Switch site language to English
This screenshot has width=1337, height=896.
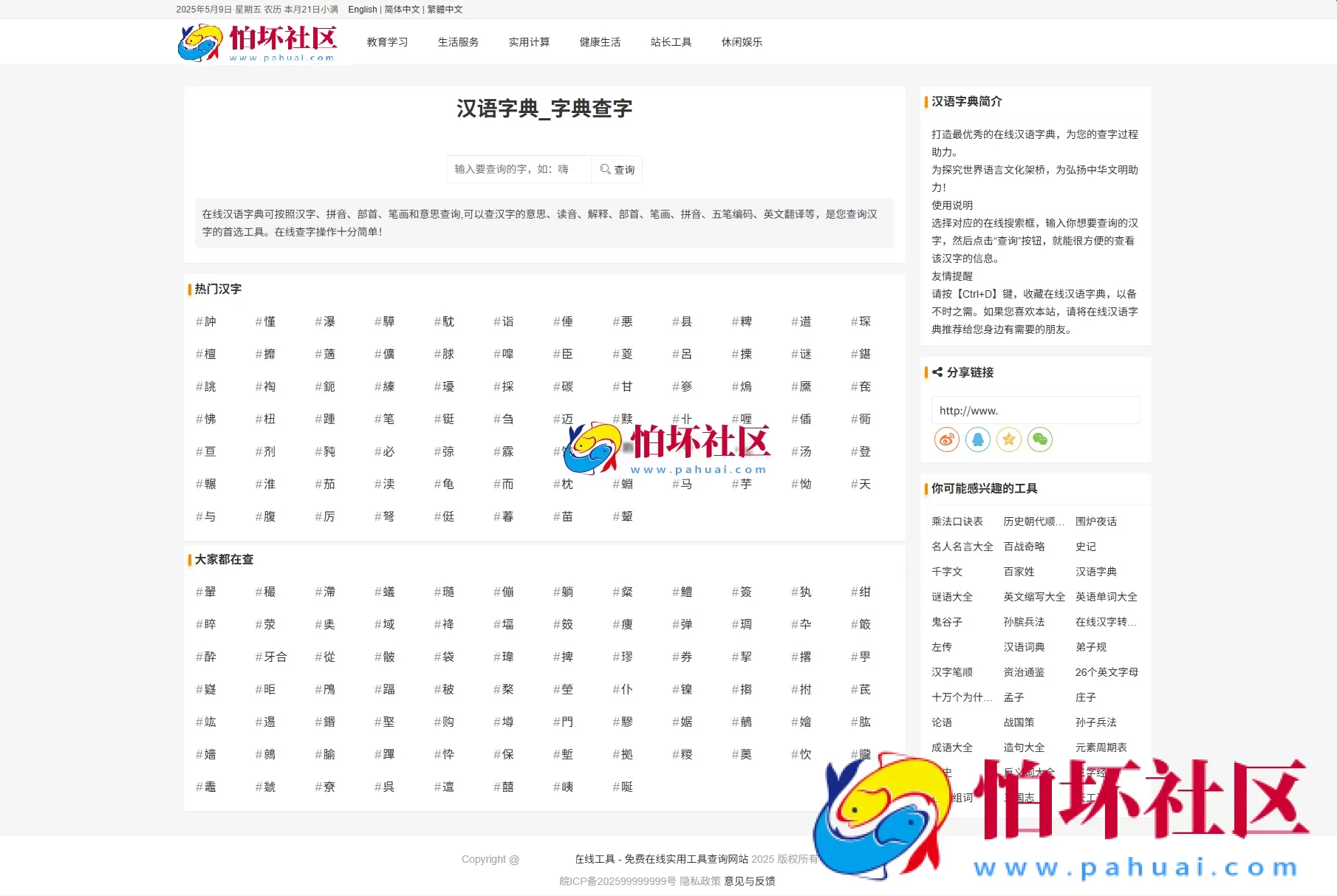[361, 10]
